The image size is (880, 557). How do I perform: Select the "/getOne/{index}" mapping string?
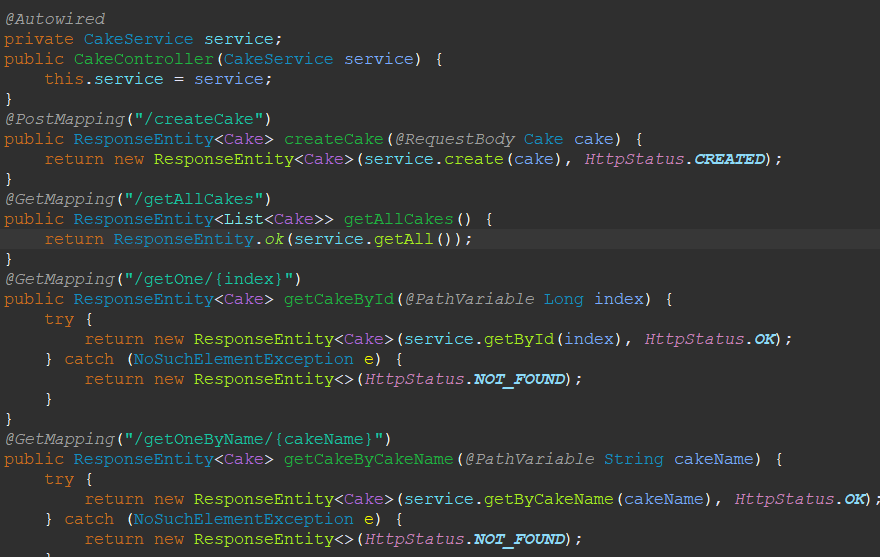tap(209, 279)
